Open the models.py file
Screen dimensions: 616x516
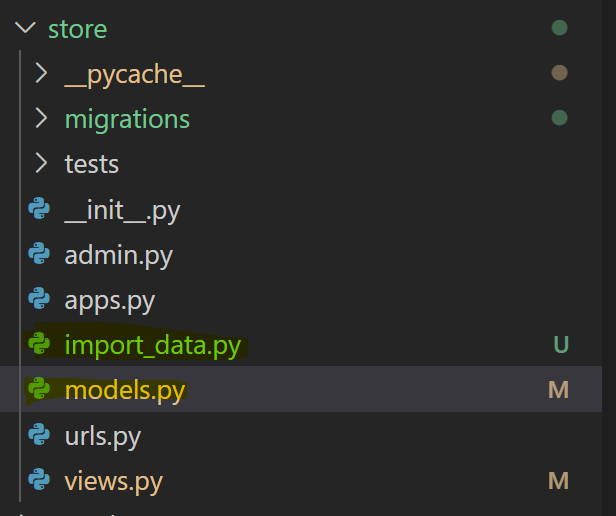(125, 390)
